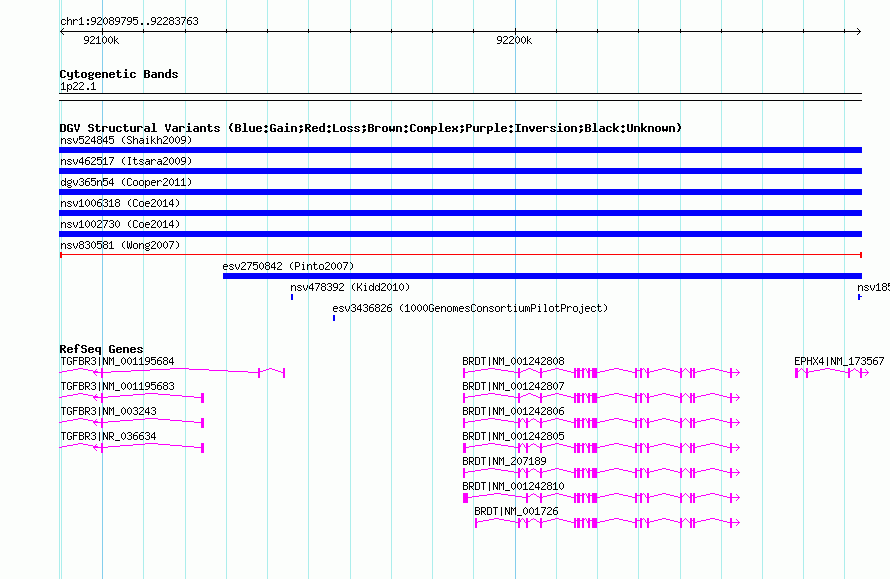
Task: Click the esv3436826 1000GenomesConsortiumPilotProject label
Action: click(470, 308)
